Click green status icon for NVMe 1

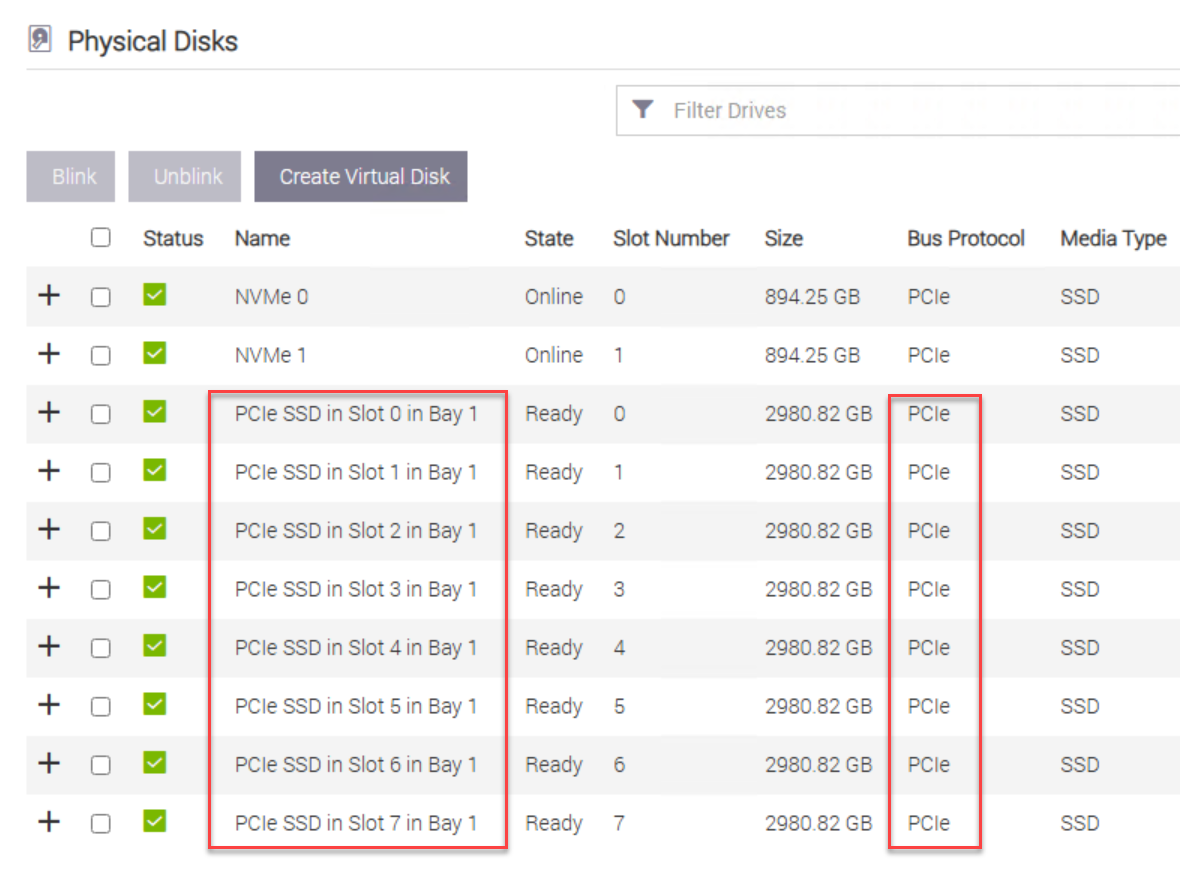[155, 354]
